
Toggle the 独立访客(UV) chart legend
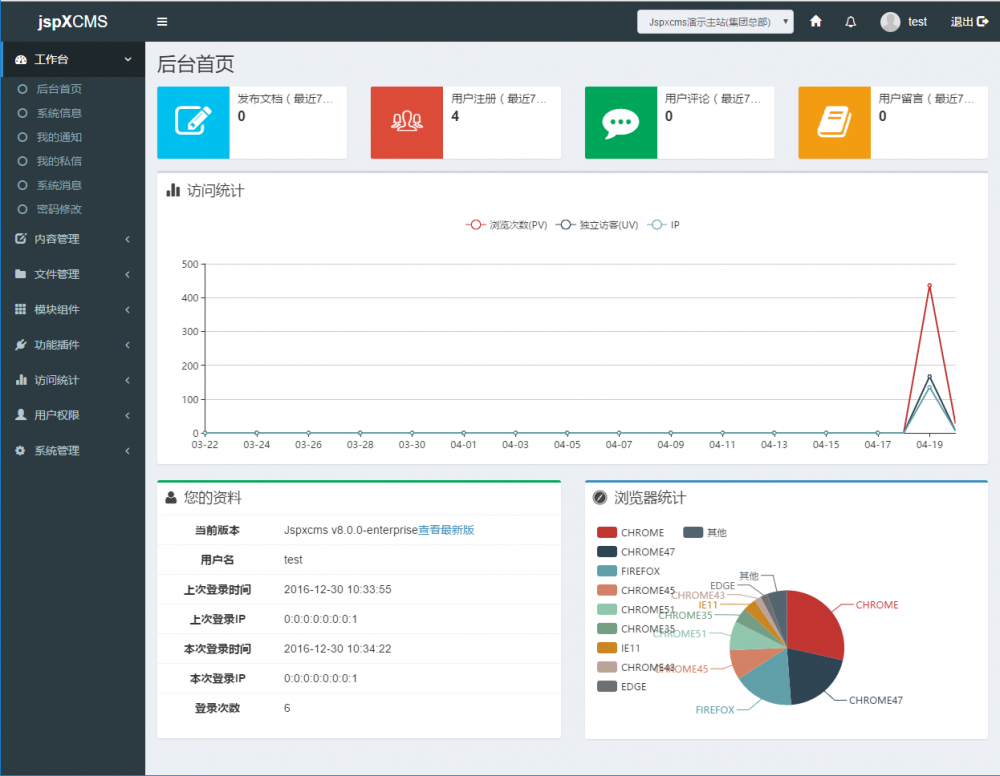pyautogui.click(x=588, y=224)
